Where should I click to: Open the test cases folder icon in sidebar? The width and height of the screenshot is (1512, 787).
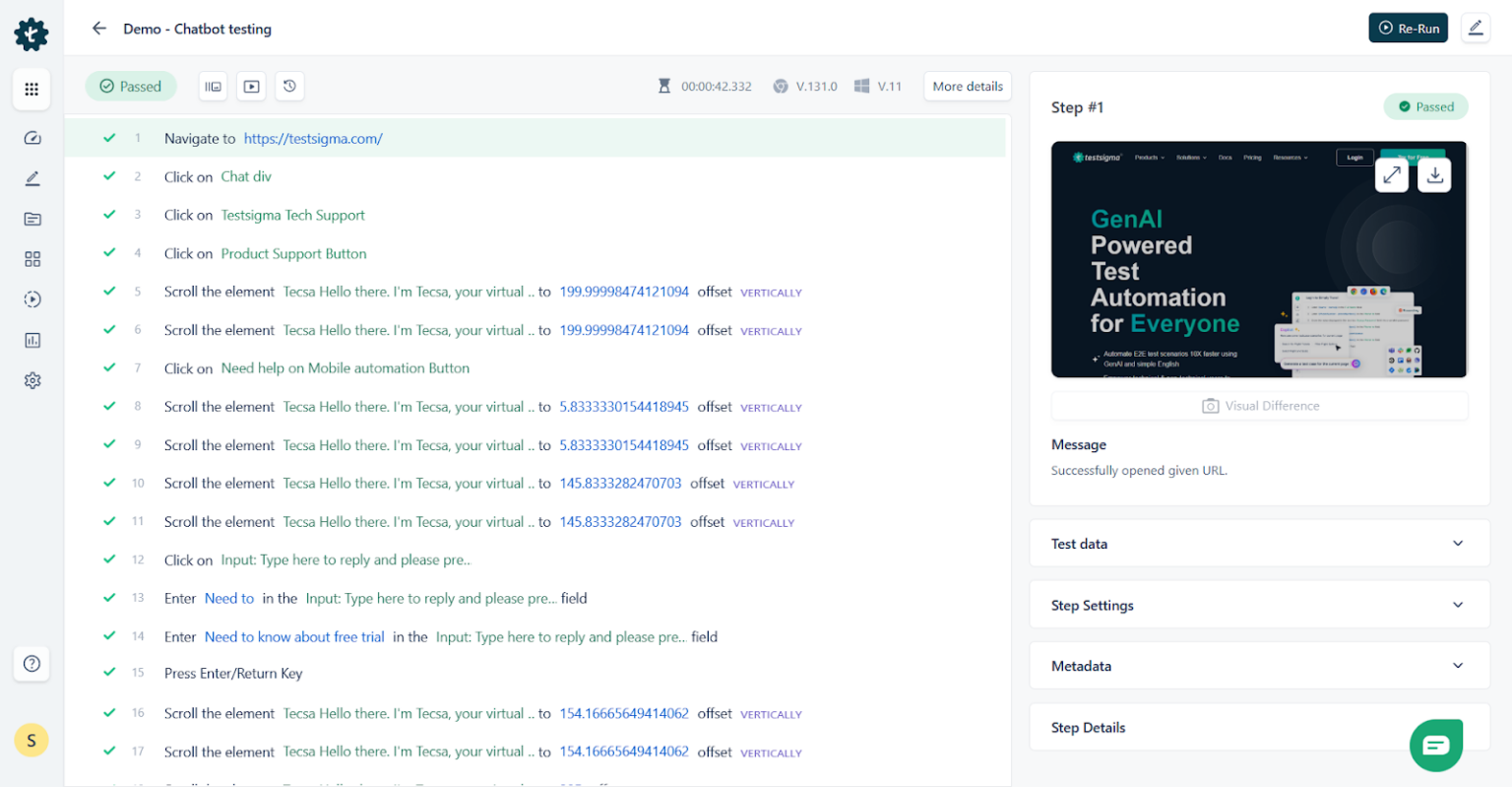point(31,219)
